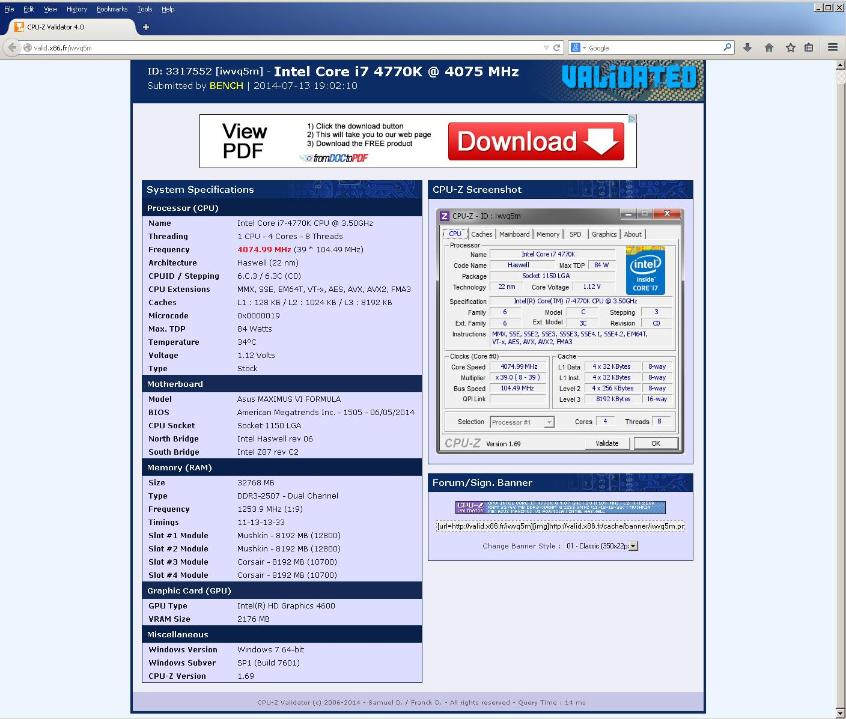This screenshot has height=719, width=846.
Task: Open the Tools menu
Action: pos(145,9)
